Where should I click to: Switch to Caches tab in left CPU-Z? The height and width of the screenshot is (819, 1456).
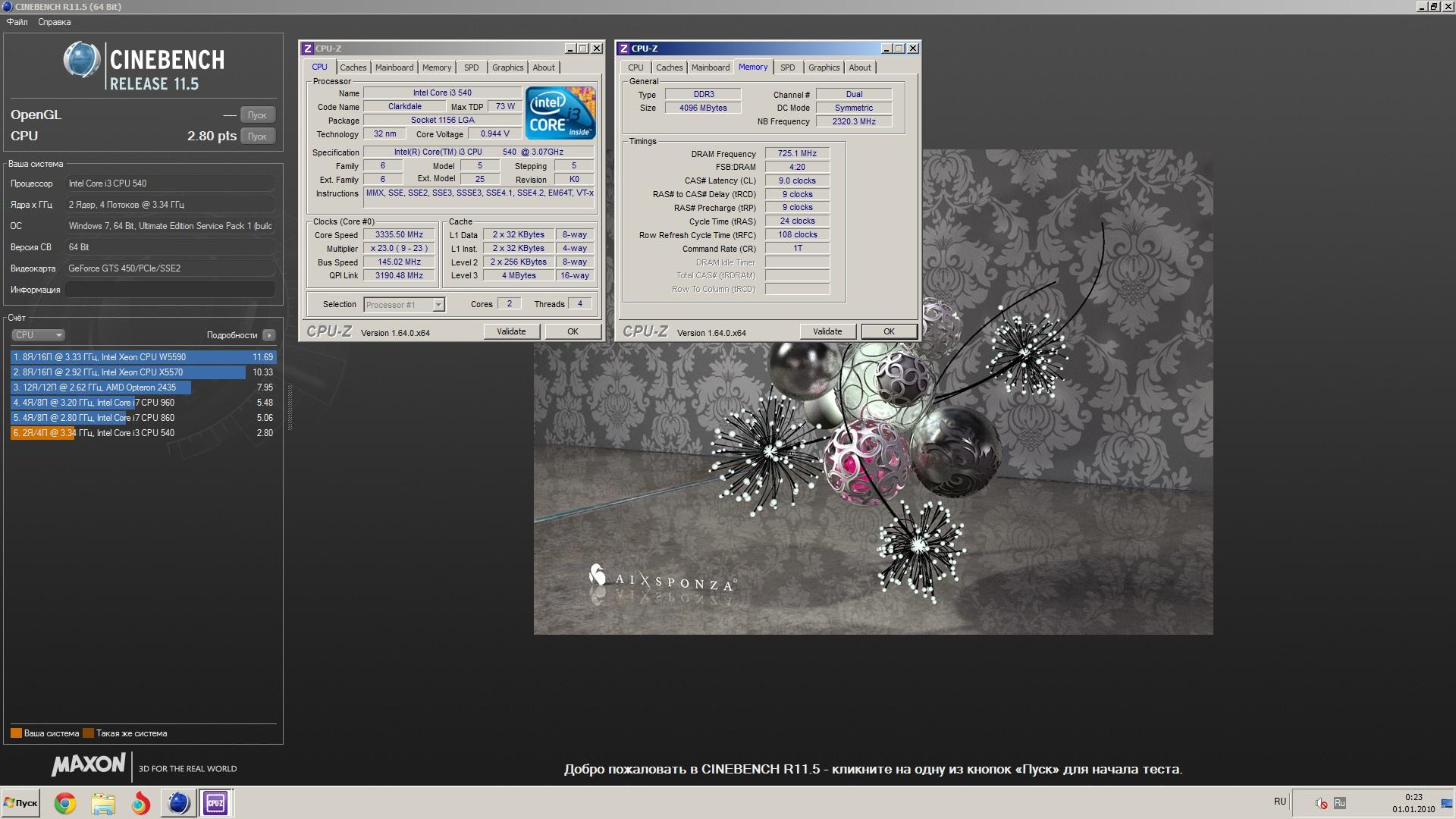click(353, 67)
